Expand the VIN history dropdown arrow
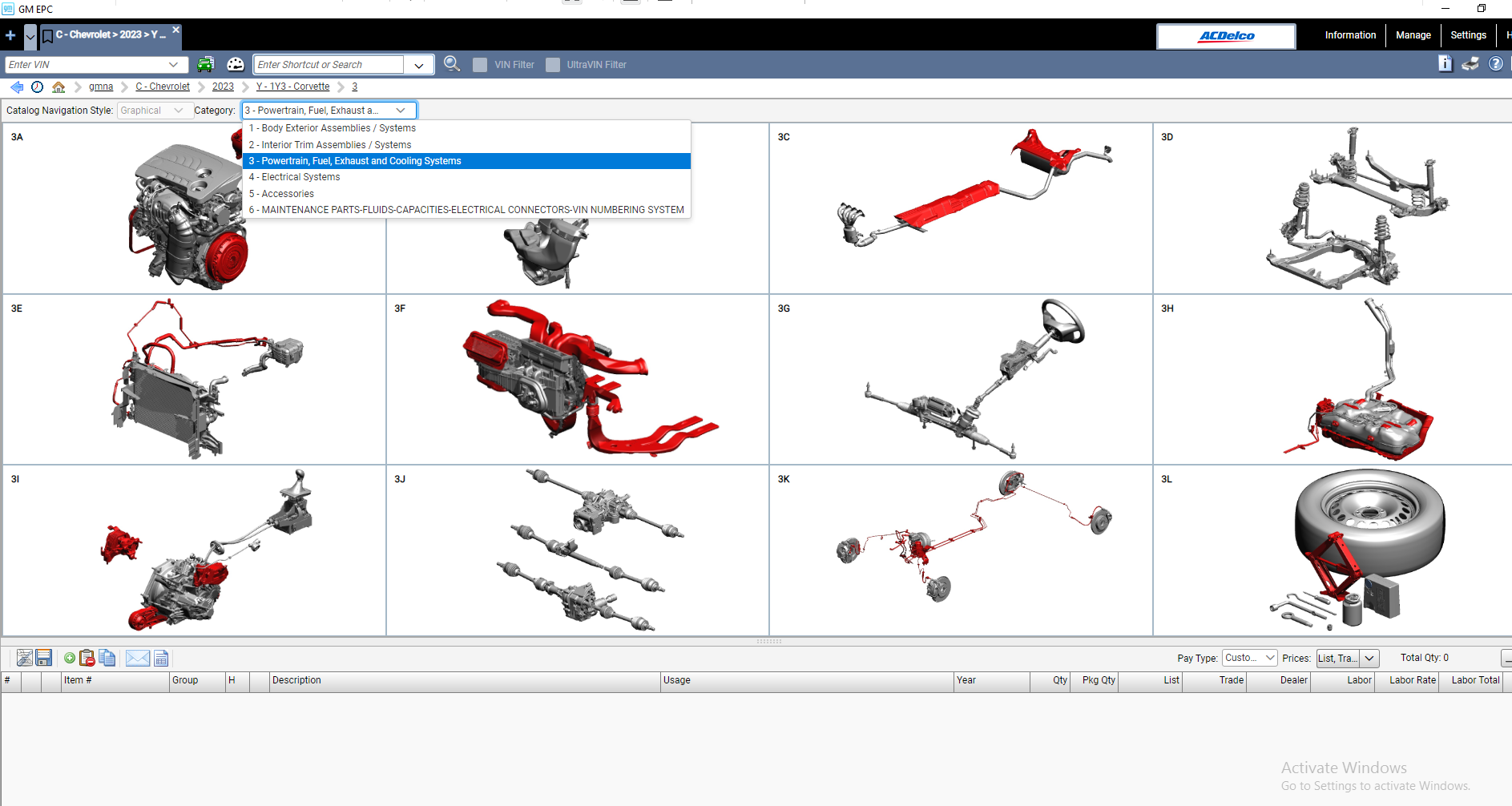Image resolution: width=1512 pixels, height=806 pixels. click(174, 65)
